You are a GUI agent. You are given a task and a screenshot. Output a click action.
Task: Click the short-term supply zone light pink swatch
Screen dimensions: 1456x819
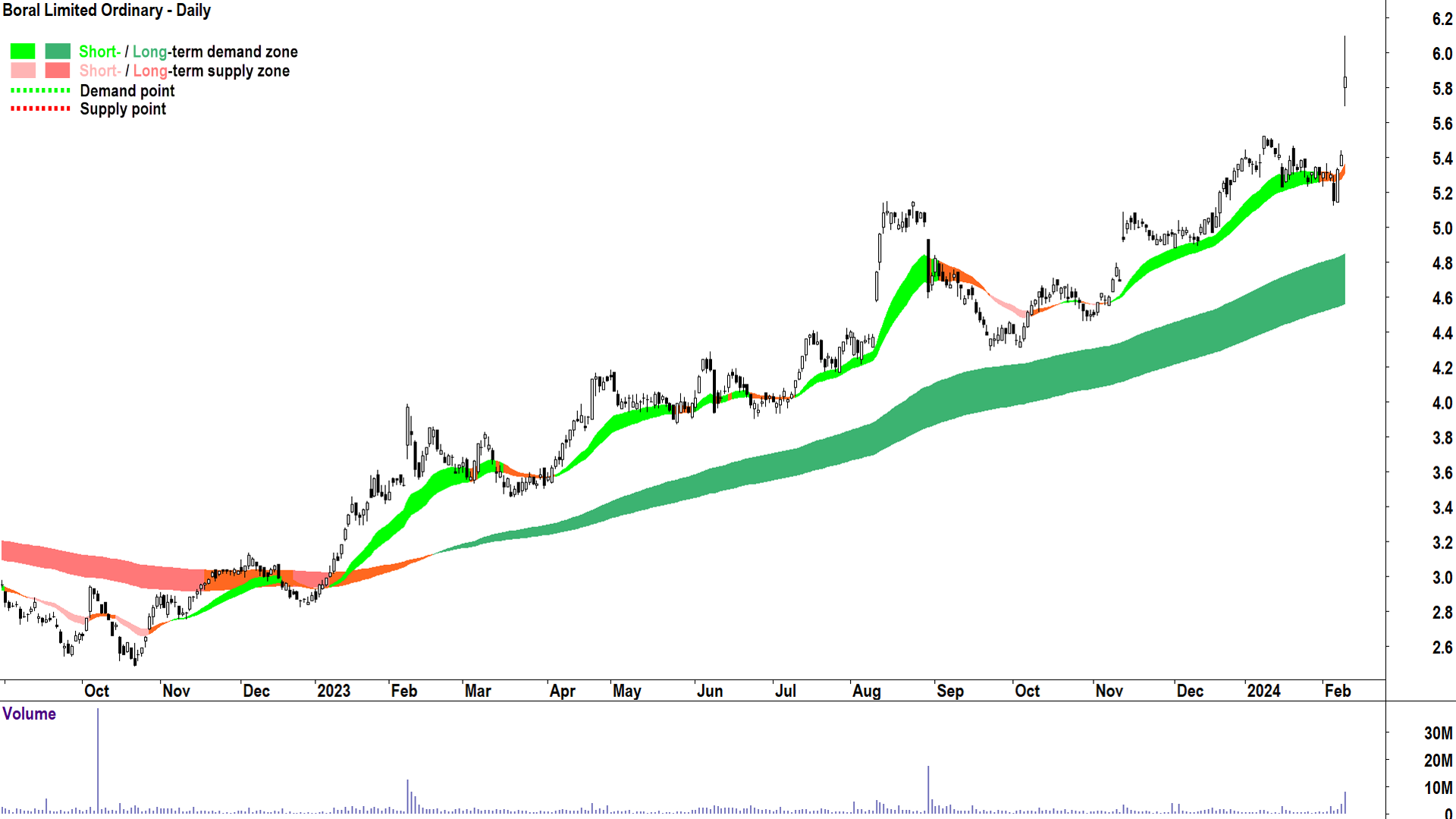(x=23, y=71)
